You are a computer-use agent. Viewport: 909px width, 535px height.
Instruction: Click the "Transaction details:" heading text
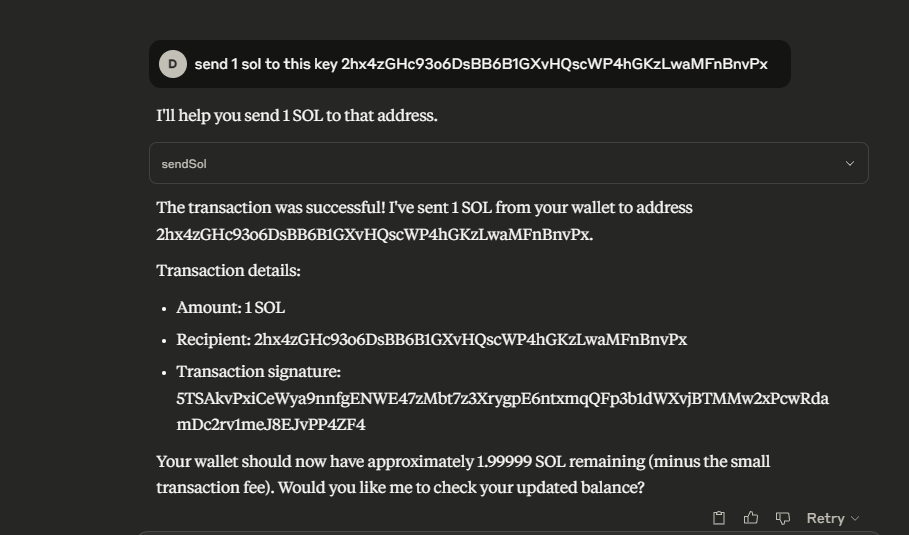coord(228,271)
